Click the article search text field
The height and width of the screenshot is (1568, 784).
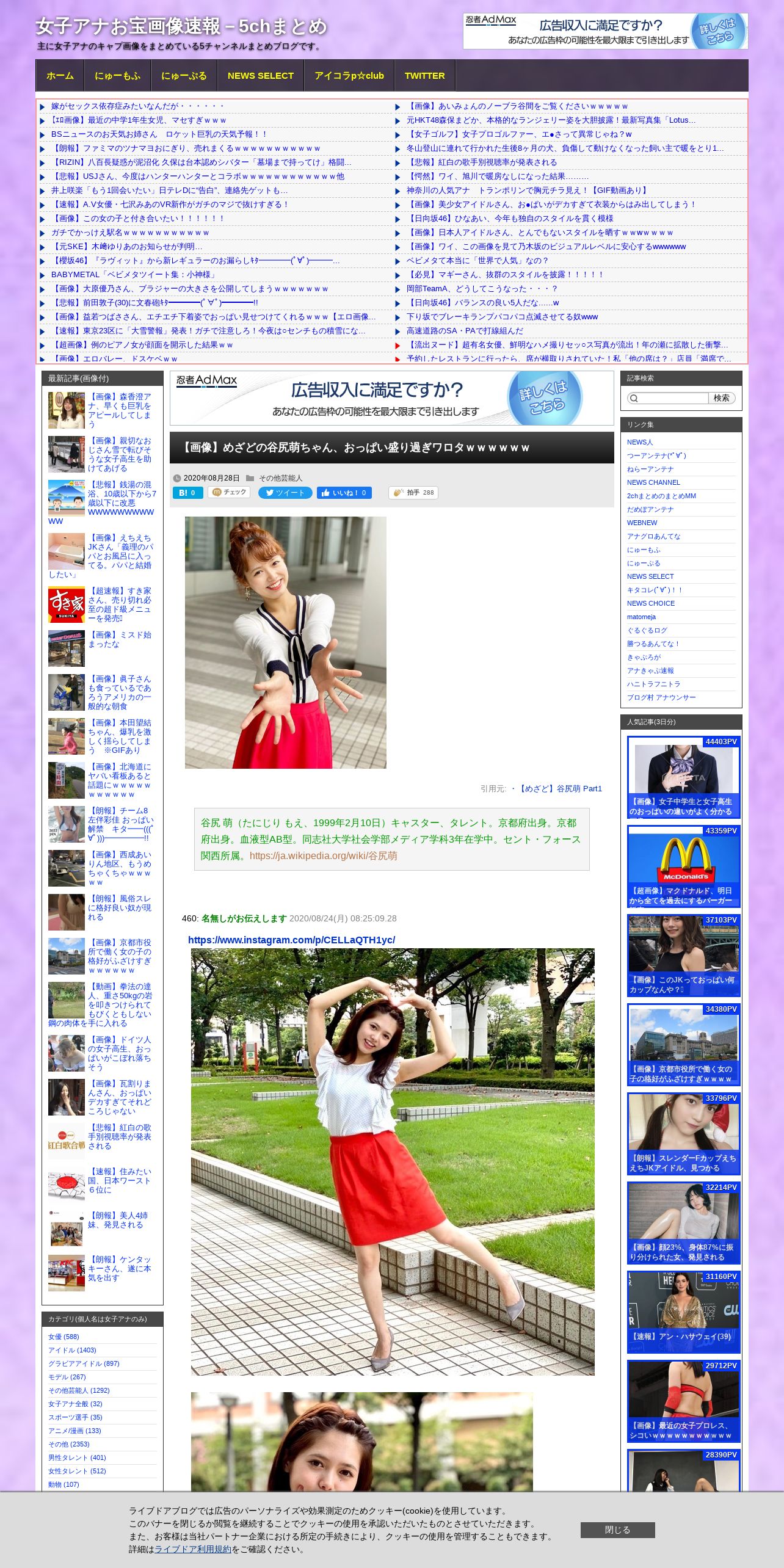coord(673,398)
